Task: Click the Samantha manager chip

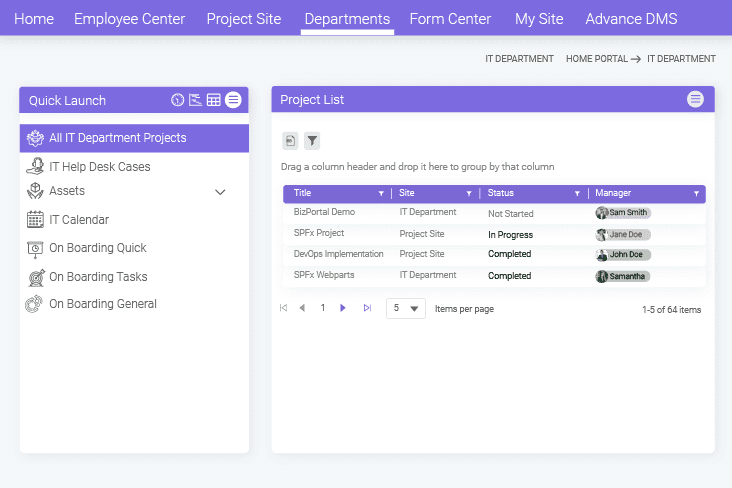Action: [623, 276]
